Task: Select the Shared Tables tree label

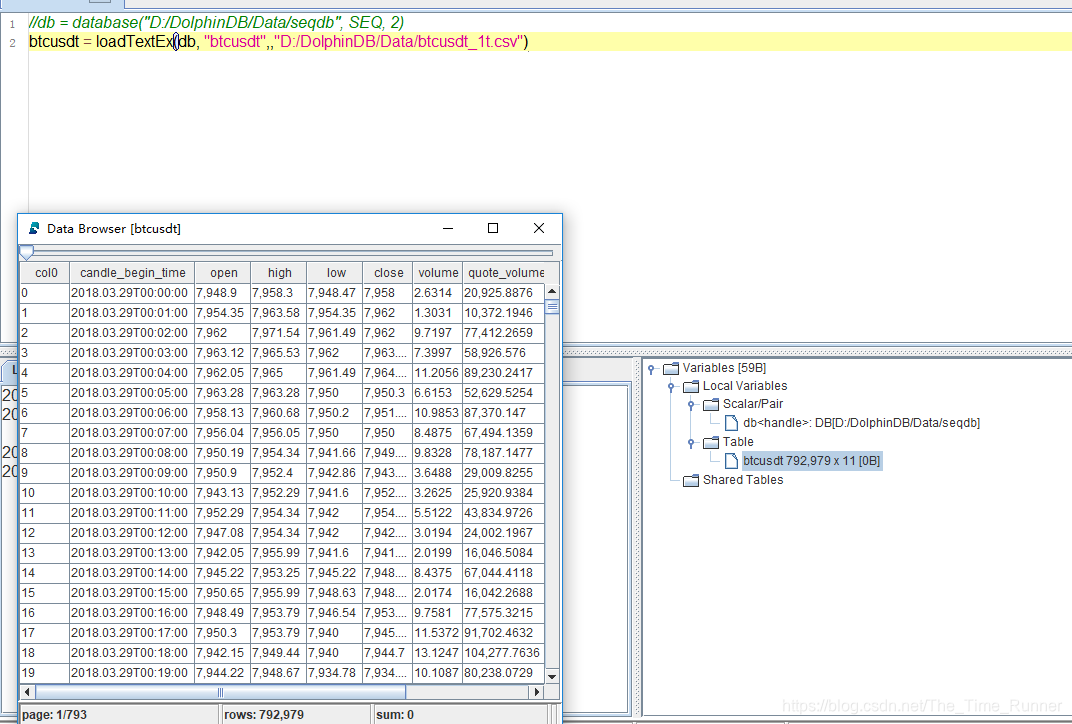Action: 743,480
